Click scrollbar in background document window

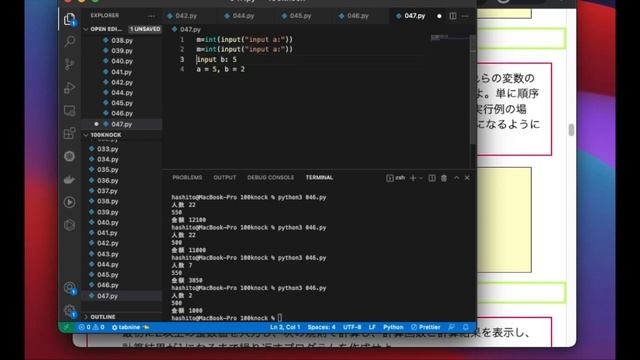[571, 130]
